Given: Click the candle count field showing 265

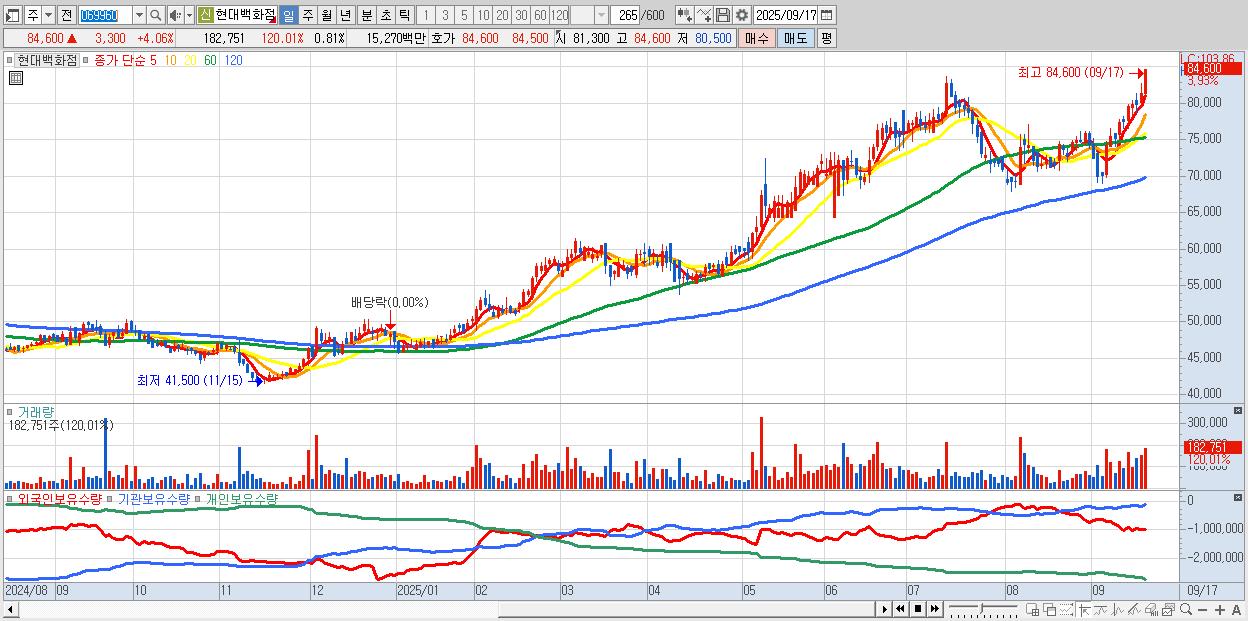Looking at the screenshot, I should 626,15.
